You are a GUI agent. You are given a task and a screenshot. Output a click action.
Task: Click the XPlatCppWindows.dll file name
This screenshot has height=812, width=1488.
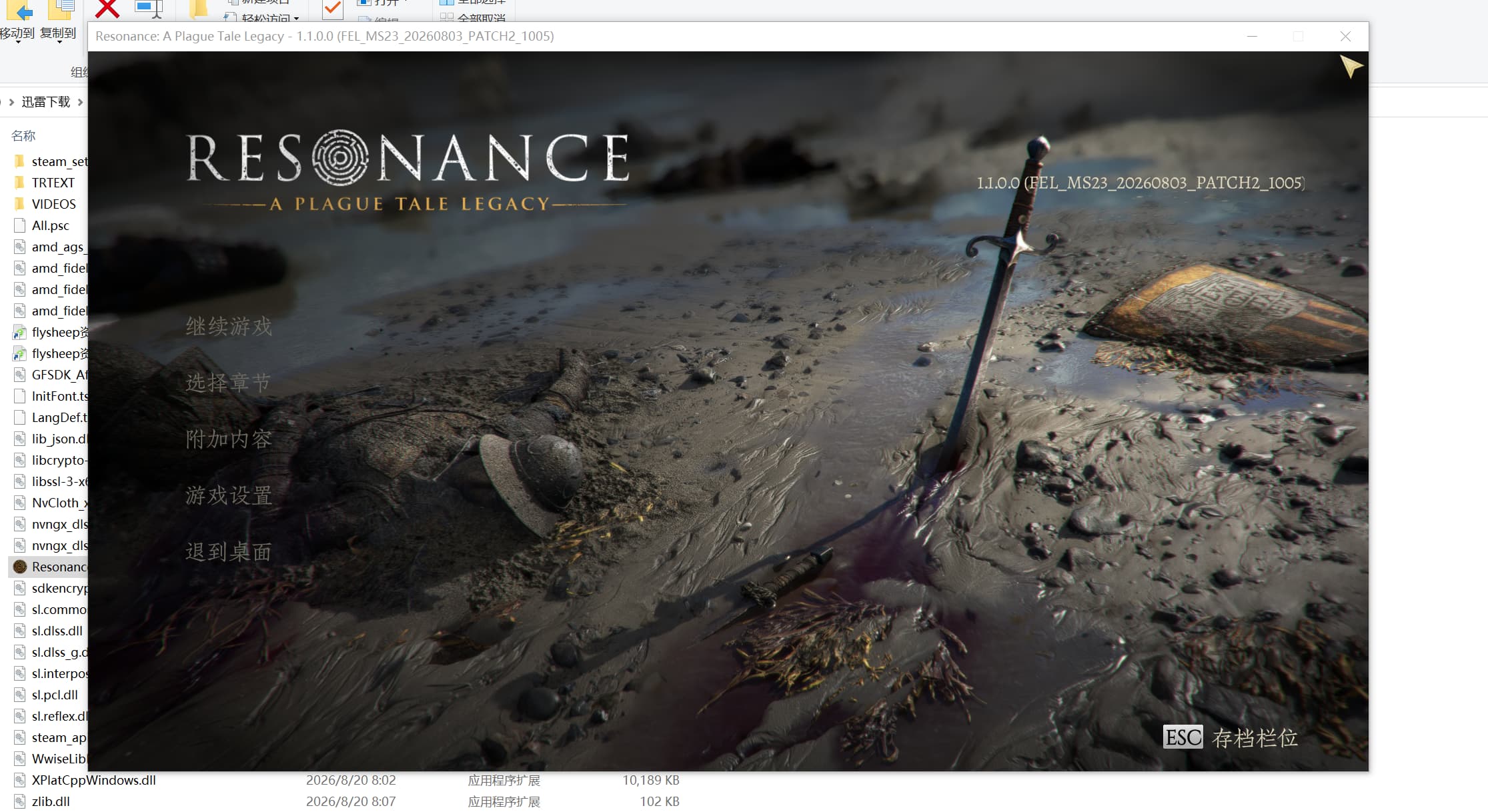[94, 780]
